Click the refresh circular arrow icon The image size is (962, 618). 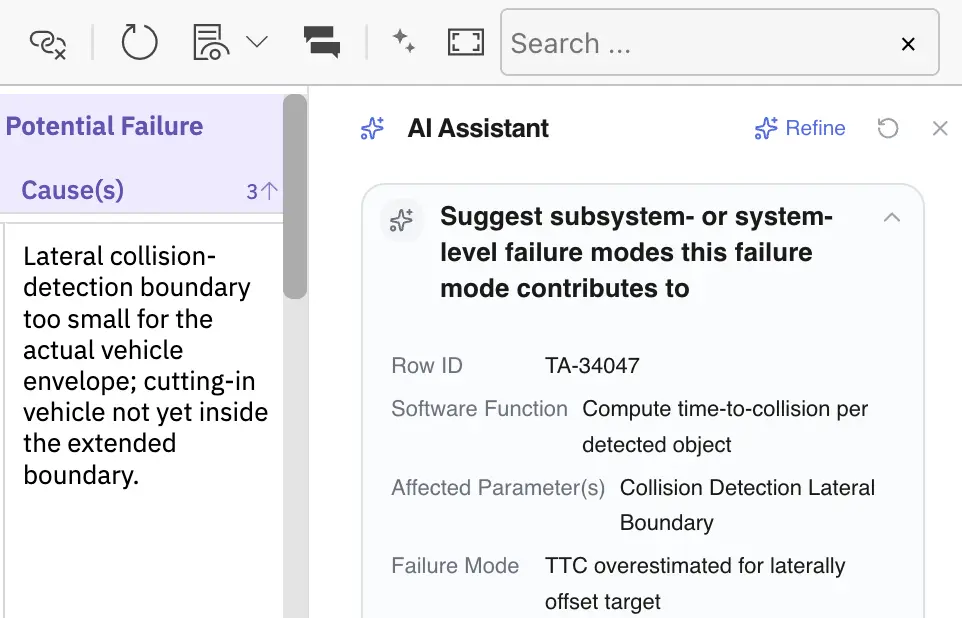139,42
